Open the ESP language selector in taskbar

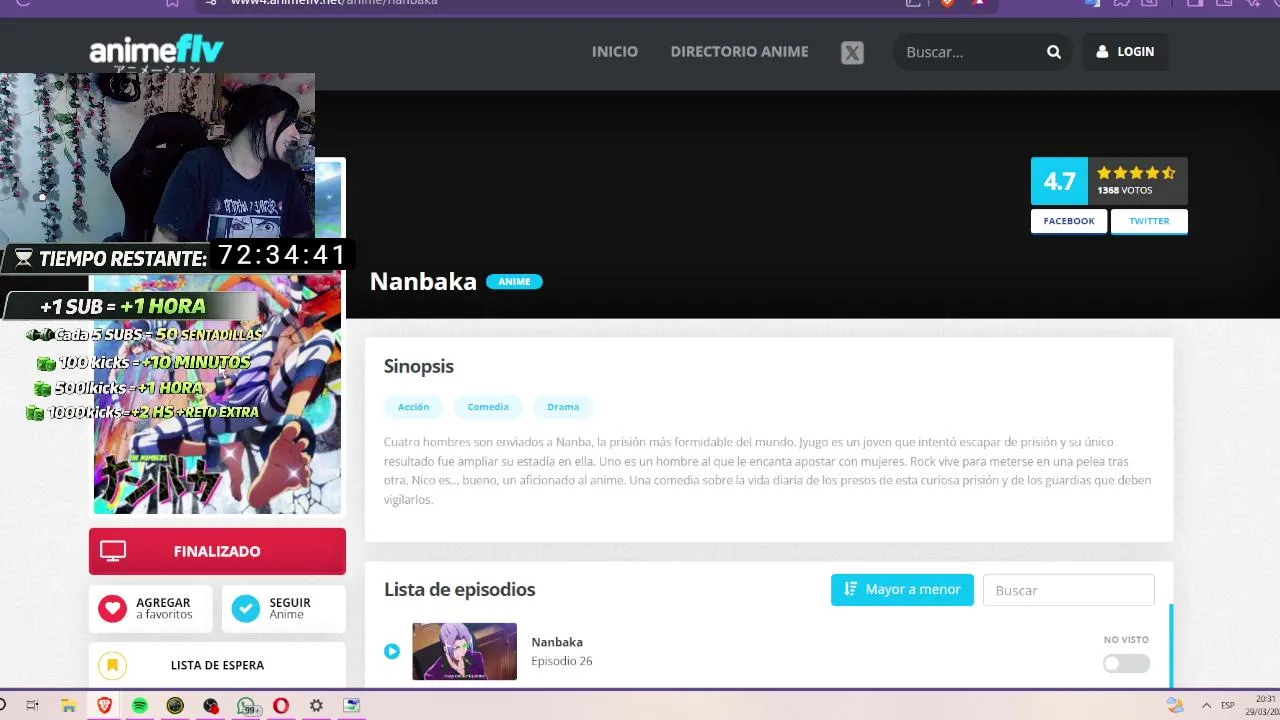tap(1227, 705)
